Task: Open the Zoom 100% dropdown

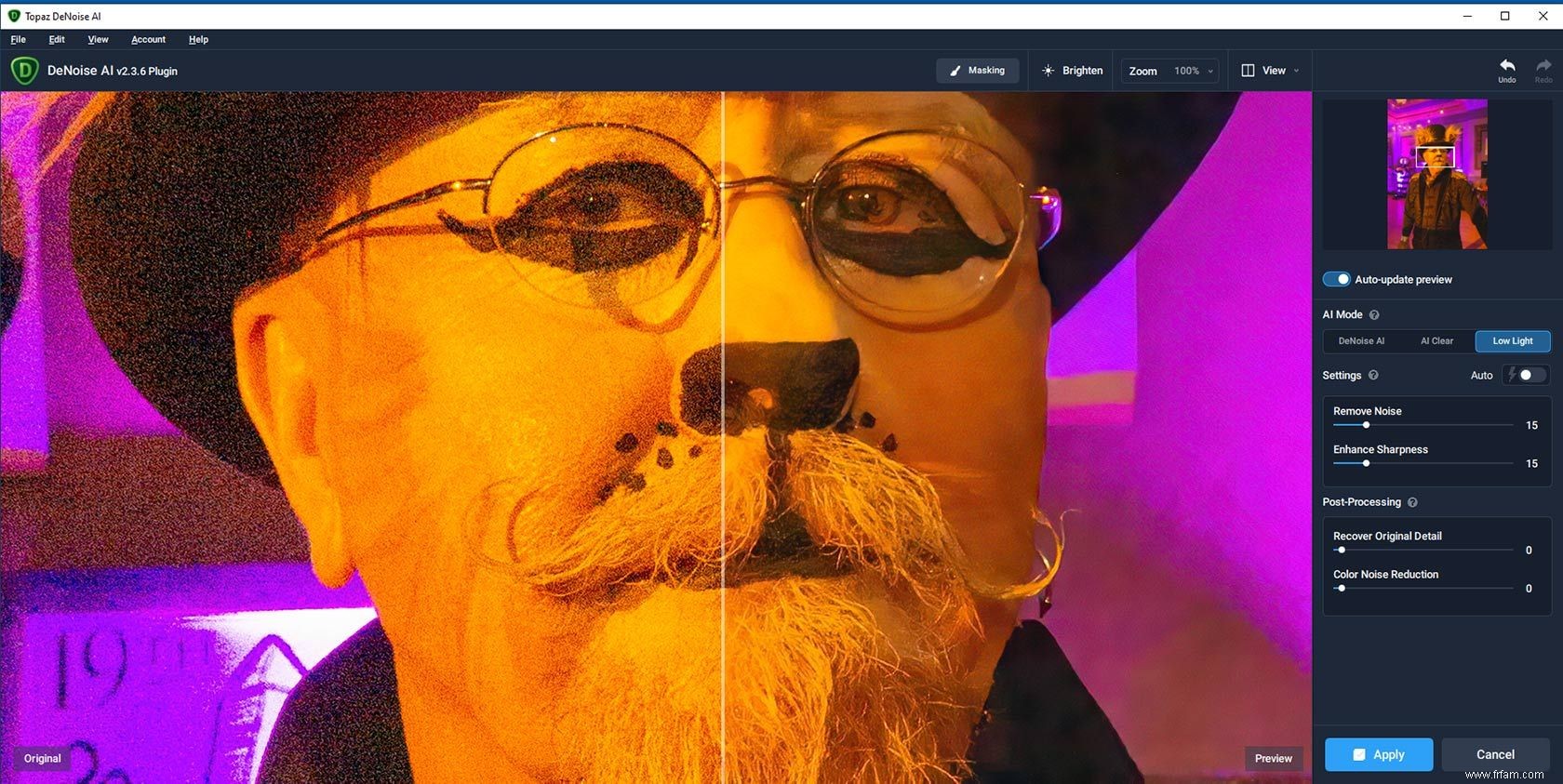Action: tap(1169, 71)
